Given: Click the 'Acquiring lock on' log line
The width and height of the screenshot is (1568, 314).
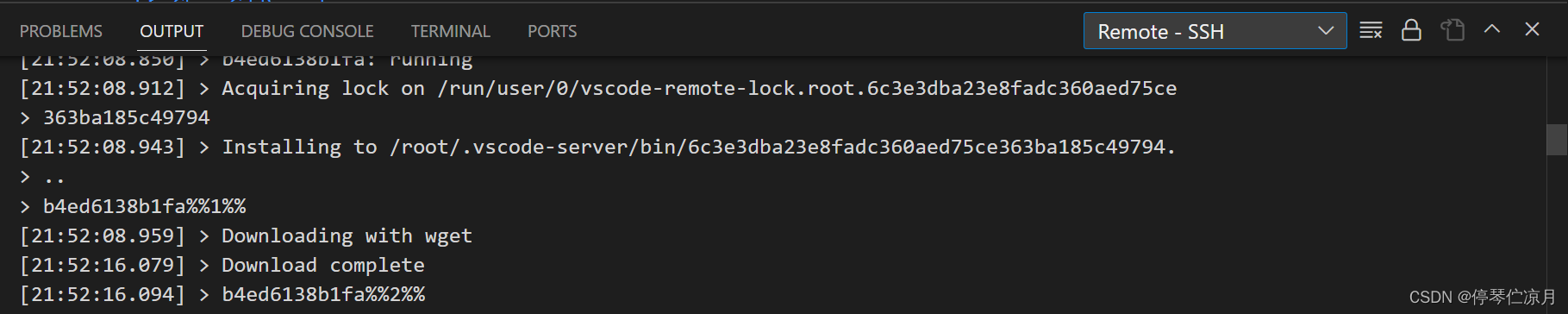Looking at the screenshot, I should click(x=598, y=88).
